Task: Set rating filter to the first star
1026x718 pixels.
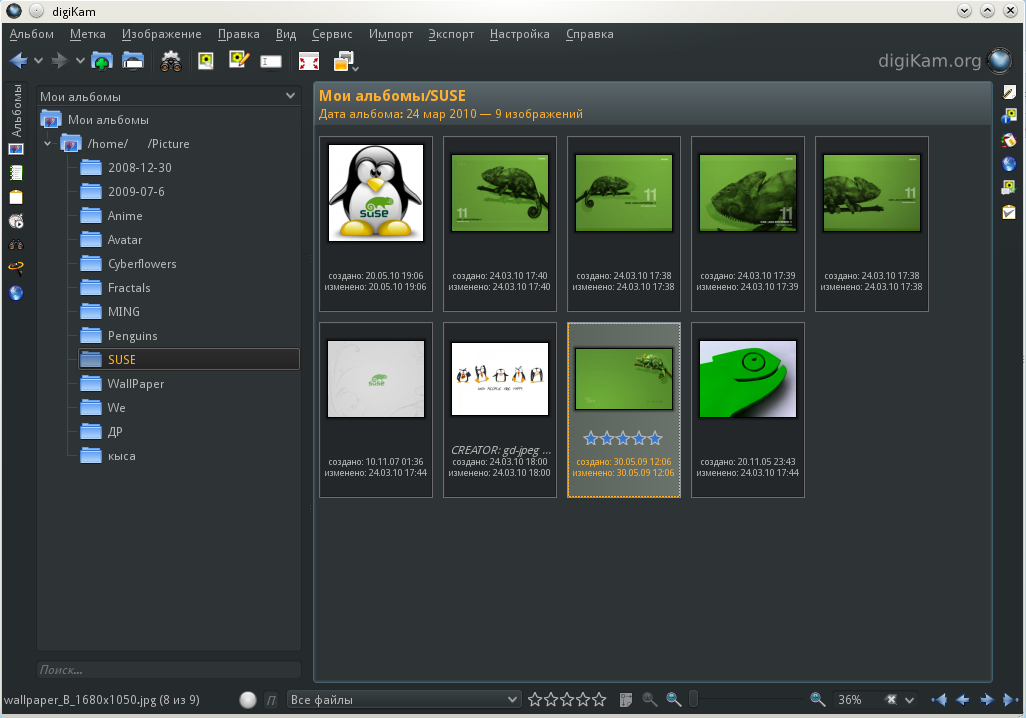Action: tap(535, 700)
